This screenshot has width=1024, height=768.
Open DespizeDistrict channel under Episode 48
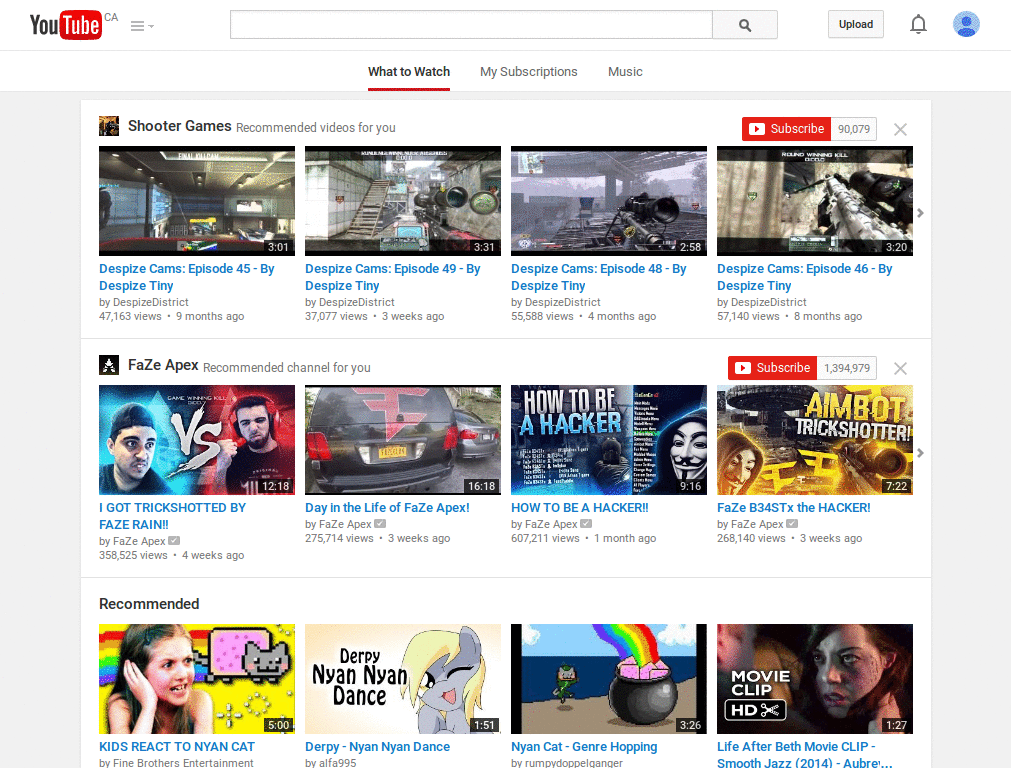[x=563, y=302]
